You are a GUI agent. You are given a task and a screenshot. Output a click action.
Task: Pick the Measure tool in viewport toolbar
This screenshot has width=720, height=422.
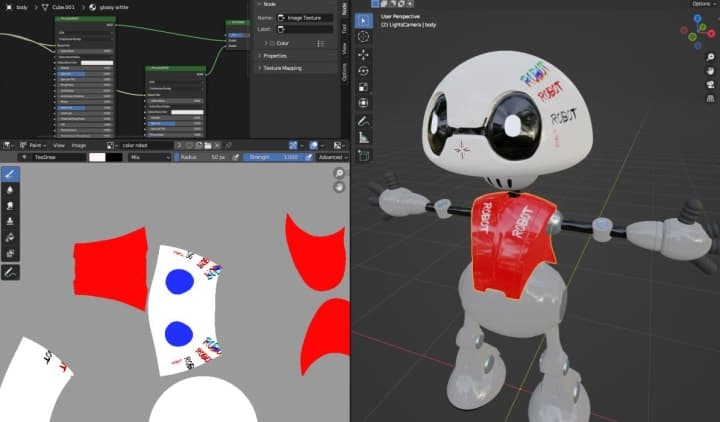pyautogui.click(x=363, y=137)
